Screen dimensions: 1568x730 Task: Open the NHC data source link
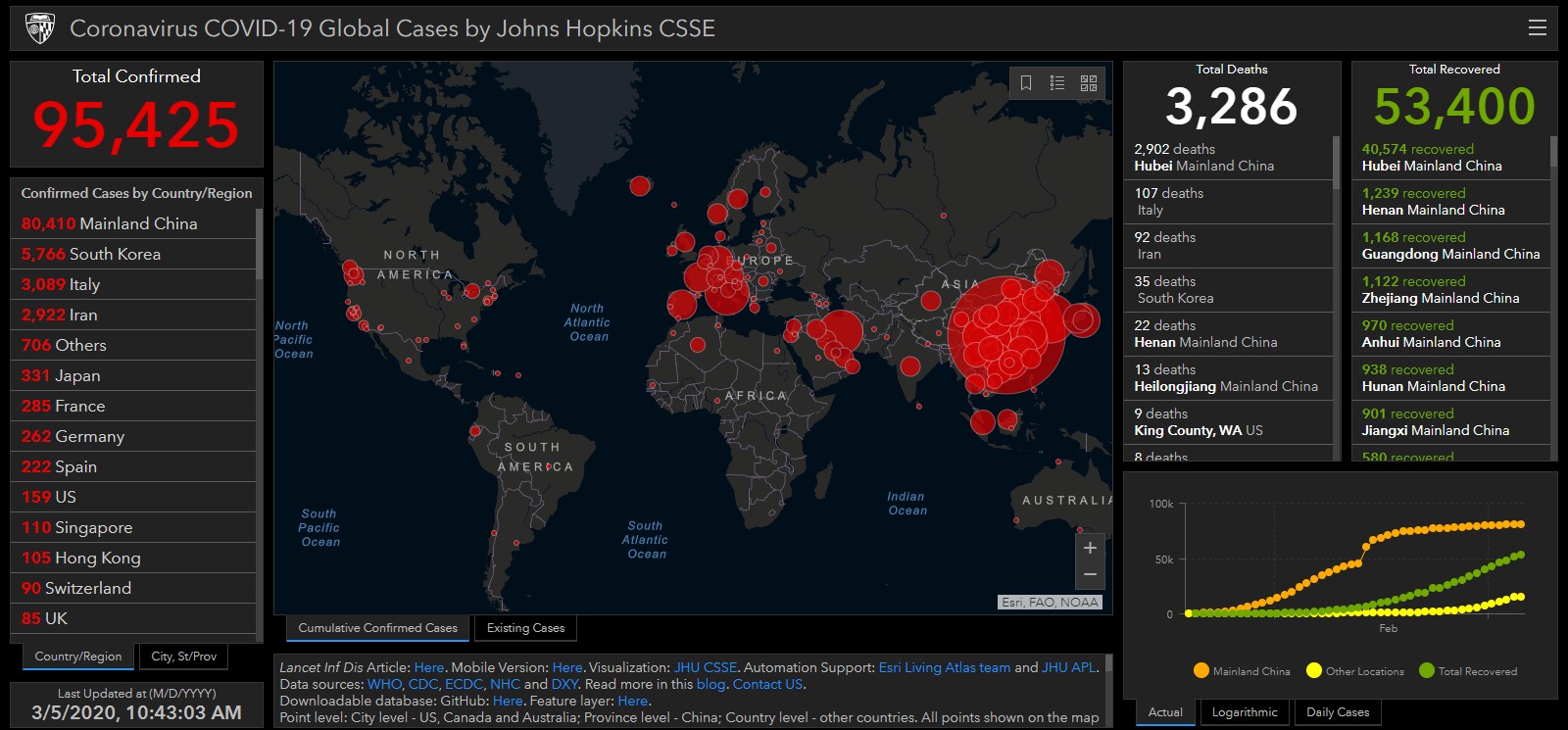tap(505, 684)
